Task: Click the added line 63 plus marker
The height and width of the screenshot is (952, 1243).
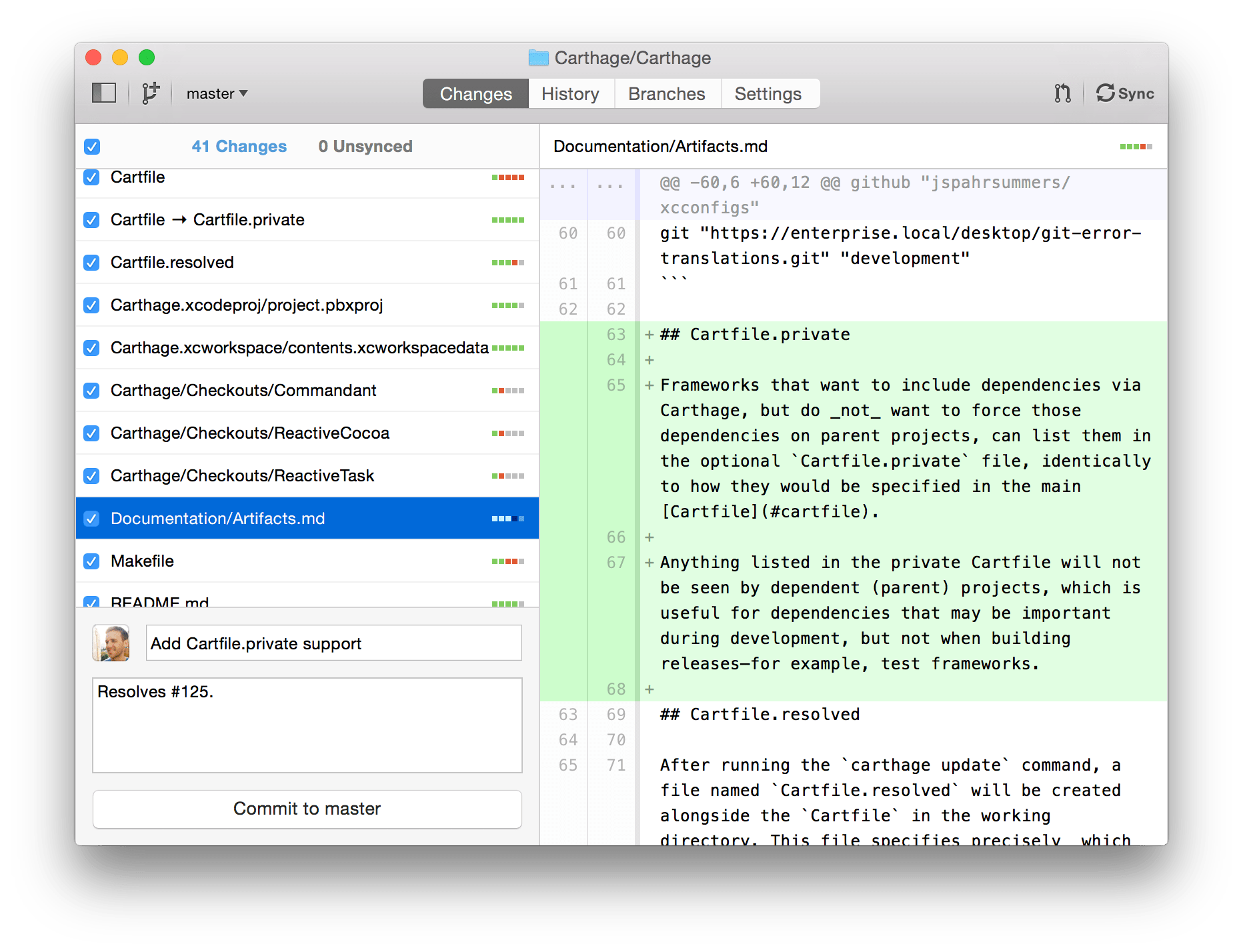Action: point(649,335)
